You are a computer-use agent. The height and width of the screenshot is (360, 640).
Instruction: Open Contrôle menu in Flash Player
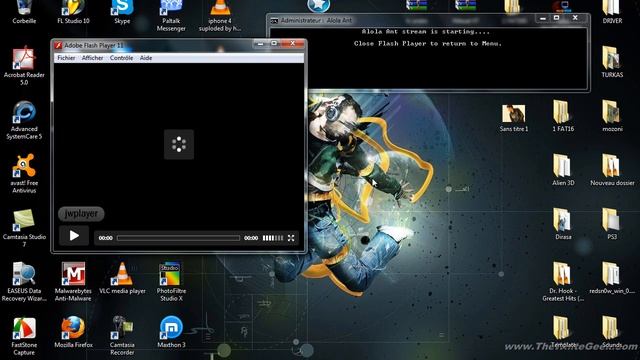click(x=121, y=58)
